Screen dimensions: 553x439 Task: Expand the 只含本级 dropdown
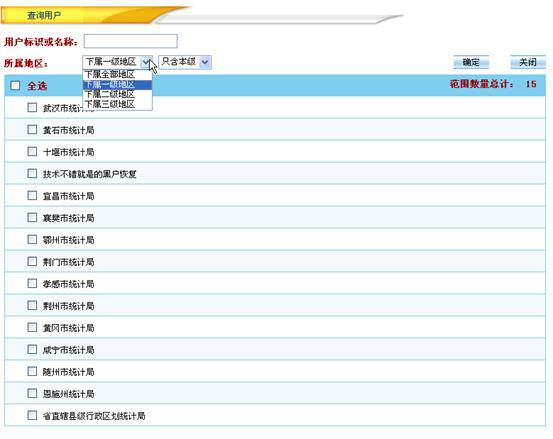tap(205, 62)
